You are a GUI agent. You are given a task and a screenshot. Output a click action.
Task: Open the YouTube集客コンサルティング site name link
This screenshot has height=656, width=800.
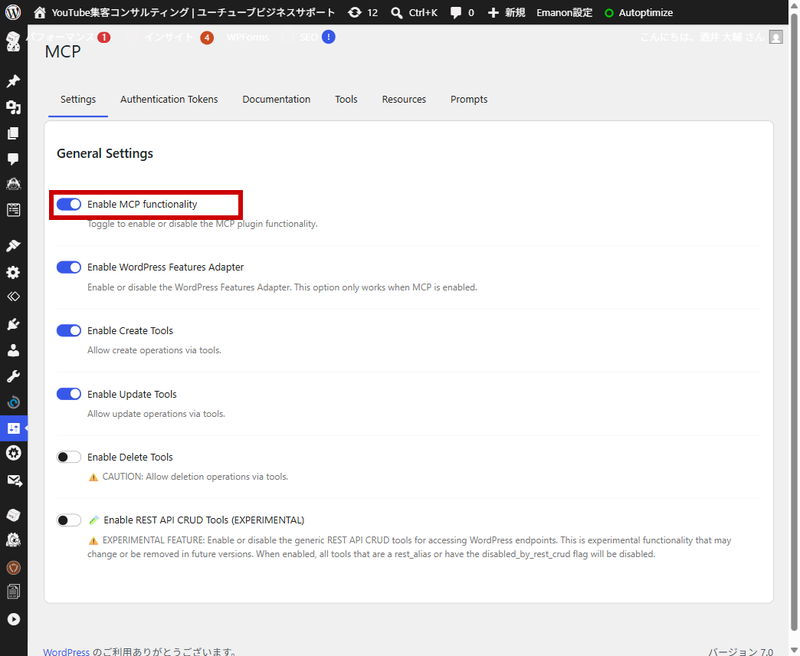pos(193,13)
